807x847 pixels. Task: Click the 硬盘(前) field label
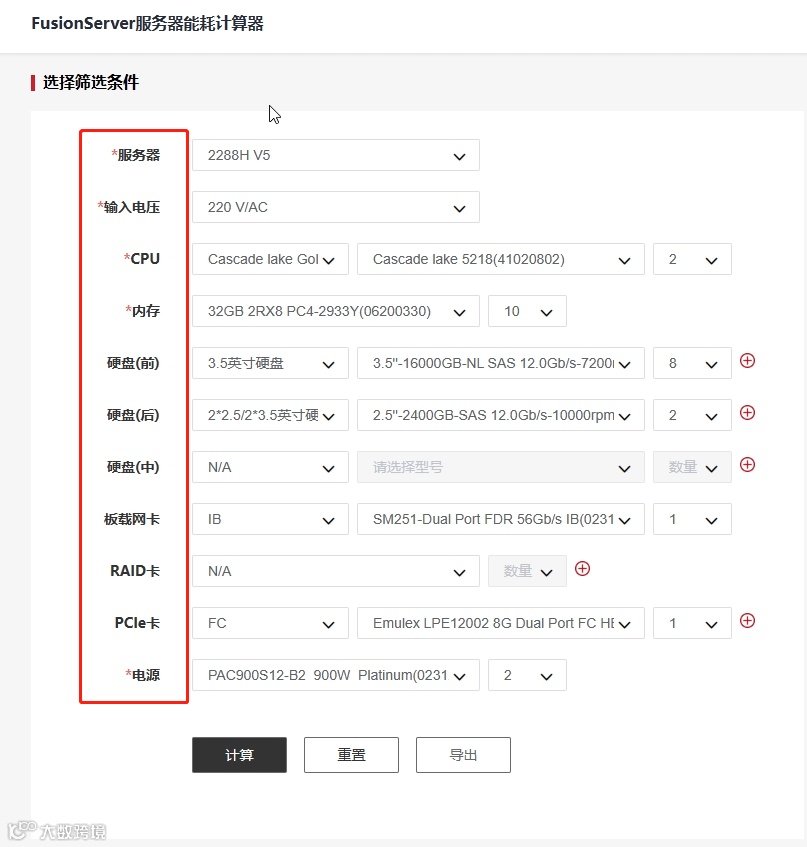tap(133, 363)
